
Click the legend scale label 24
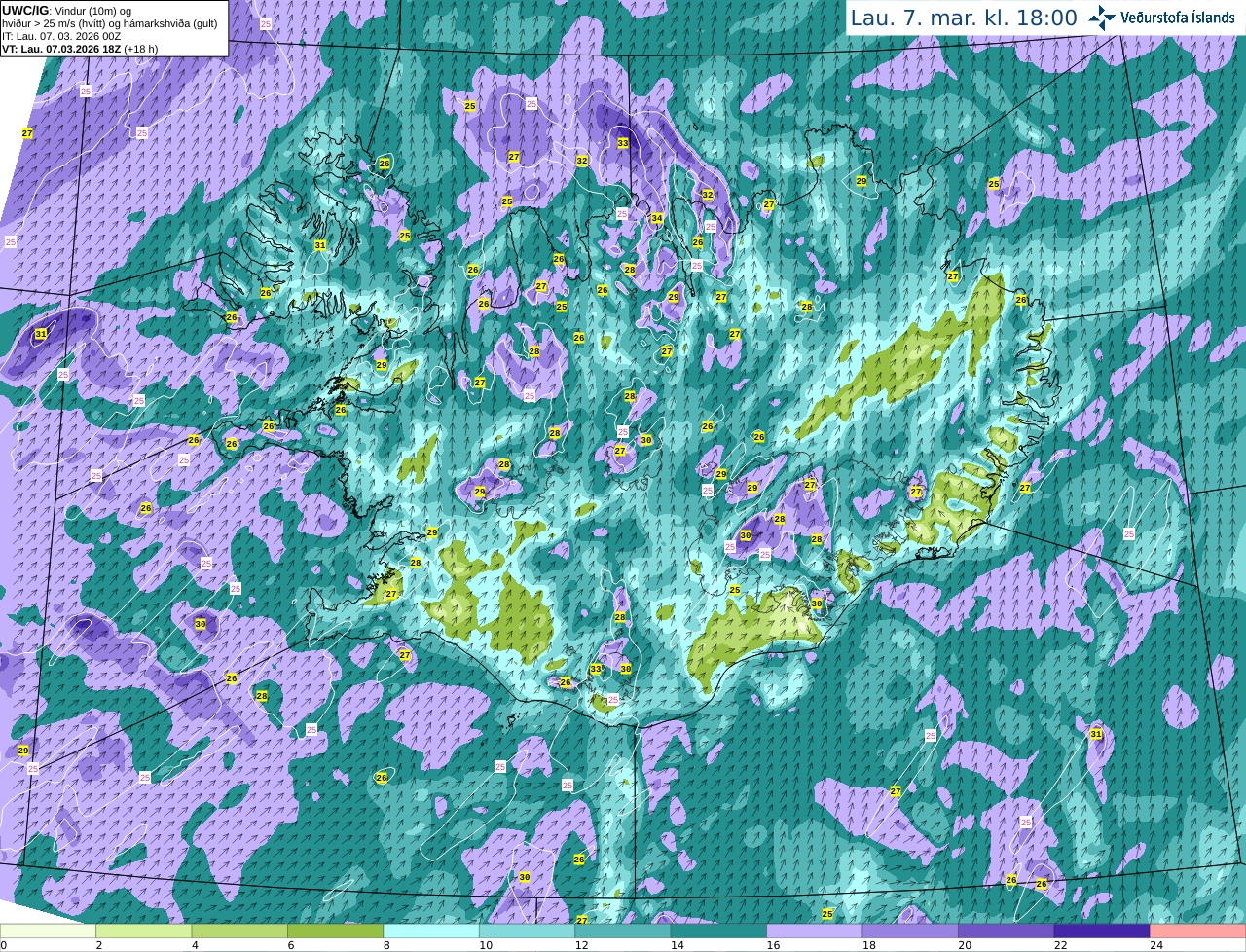point(1156,945)
